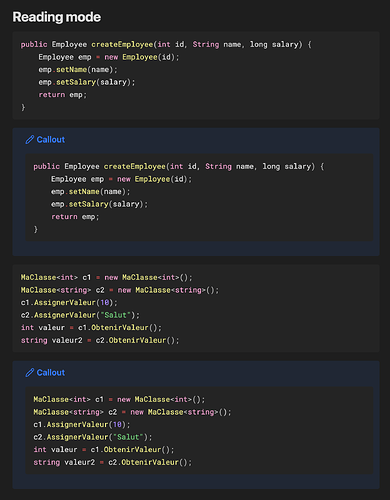Collapse the Callout title above the MaClasse code
Screen dimensions: 390x500
51,373
